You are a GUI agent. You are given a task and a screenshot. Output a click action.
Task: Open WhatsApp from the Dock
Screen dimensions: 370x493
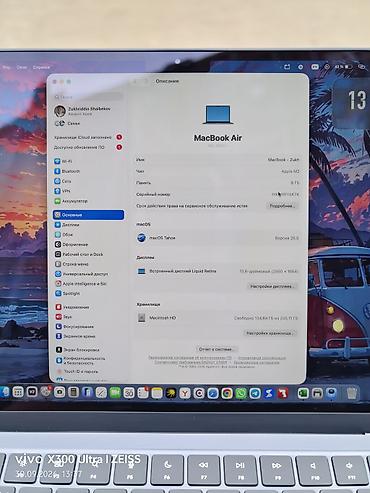pyautogui.click(x=241, y=393)
